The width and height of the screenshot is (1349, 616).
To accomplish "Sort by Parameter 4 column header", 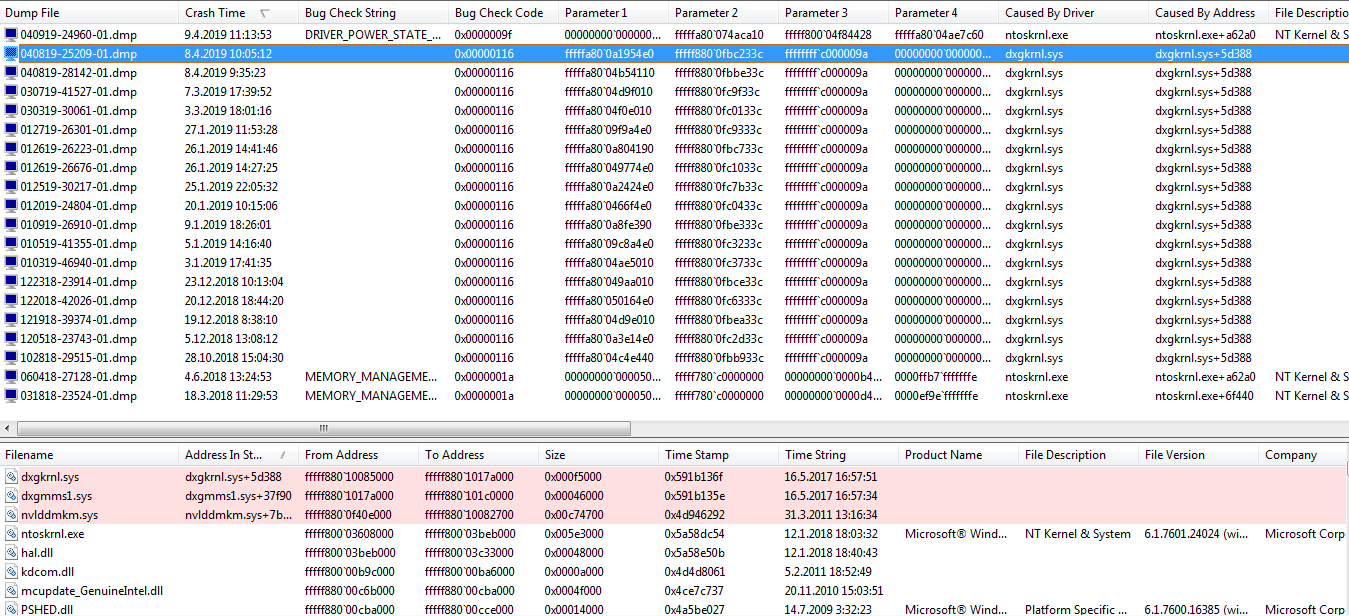I will point(944,13).
